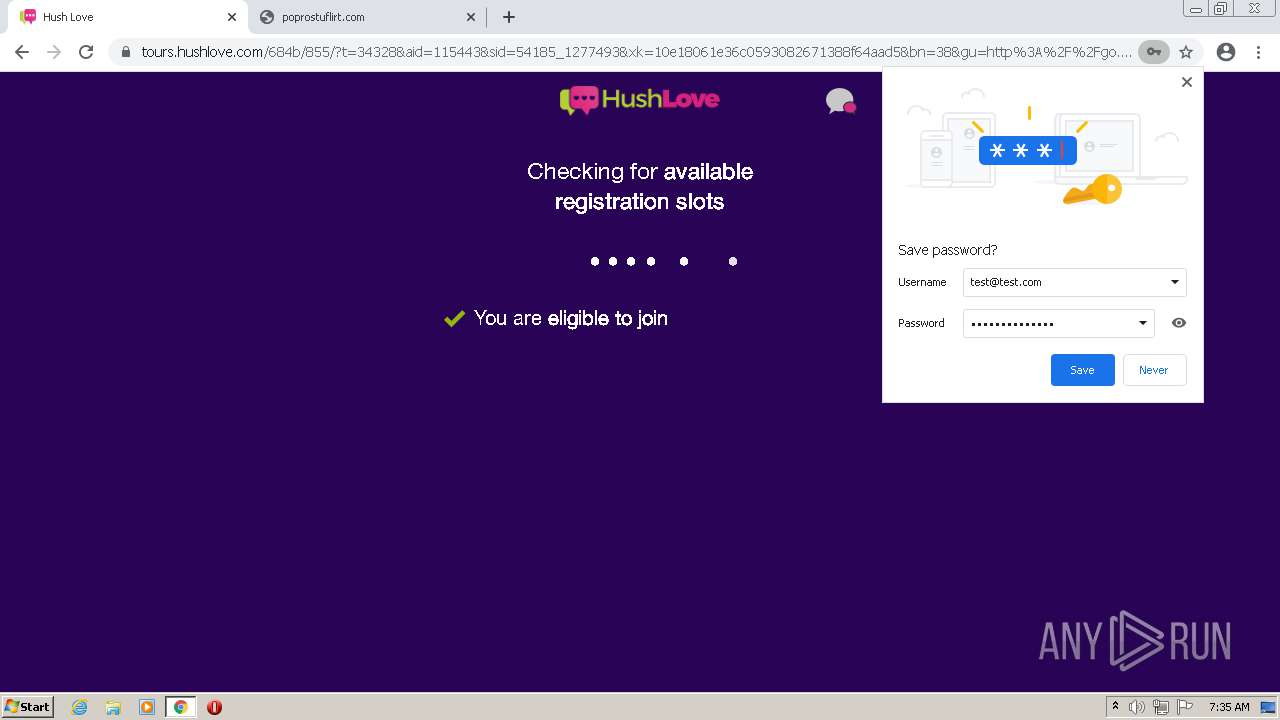This screenshot has height=720, width=1280.
Task: Click Save to store the password
Action: 1083,370
